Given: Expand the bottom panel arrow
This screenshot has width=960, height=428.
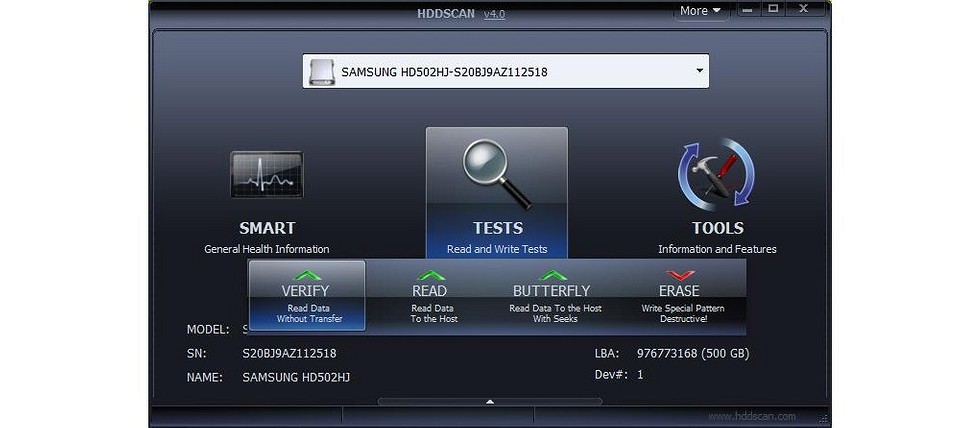Looking at the screenshot, I should point(489,402).
